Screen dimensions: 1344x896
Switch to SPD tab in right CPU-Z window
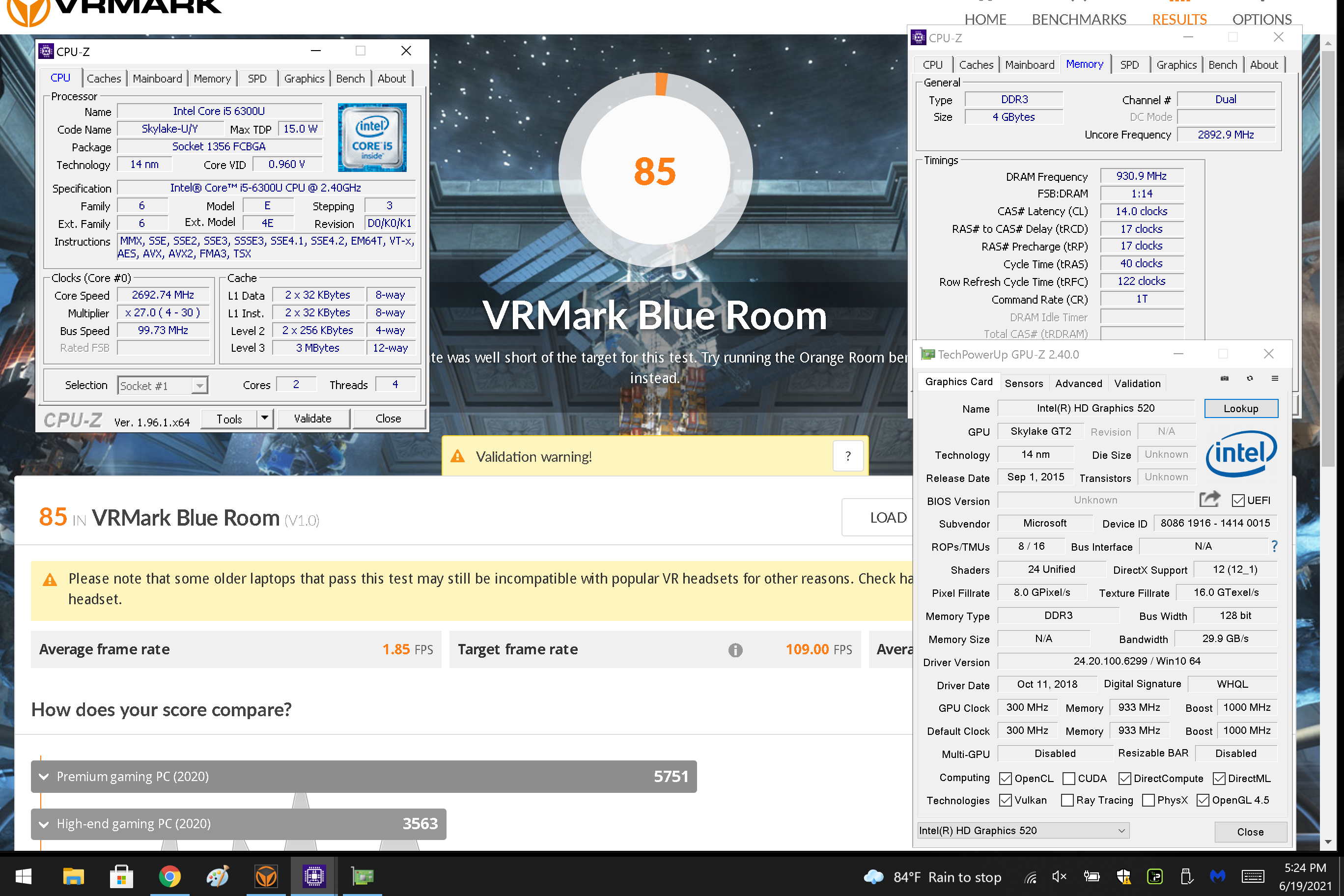click(x=1129, y=64)
